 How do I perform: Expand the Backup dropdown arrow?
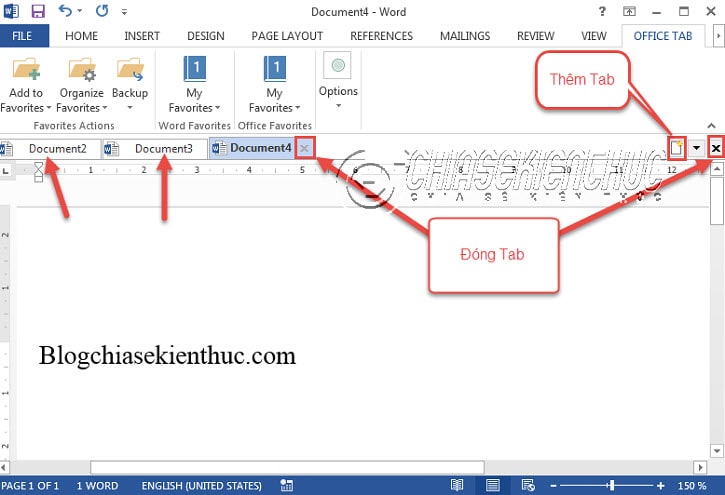coord(130,108)
